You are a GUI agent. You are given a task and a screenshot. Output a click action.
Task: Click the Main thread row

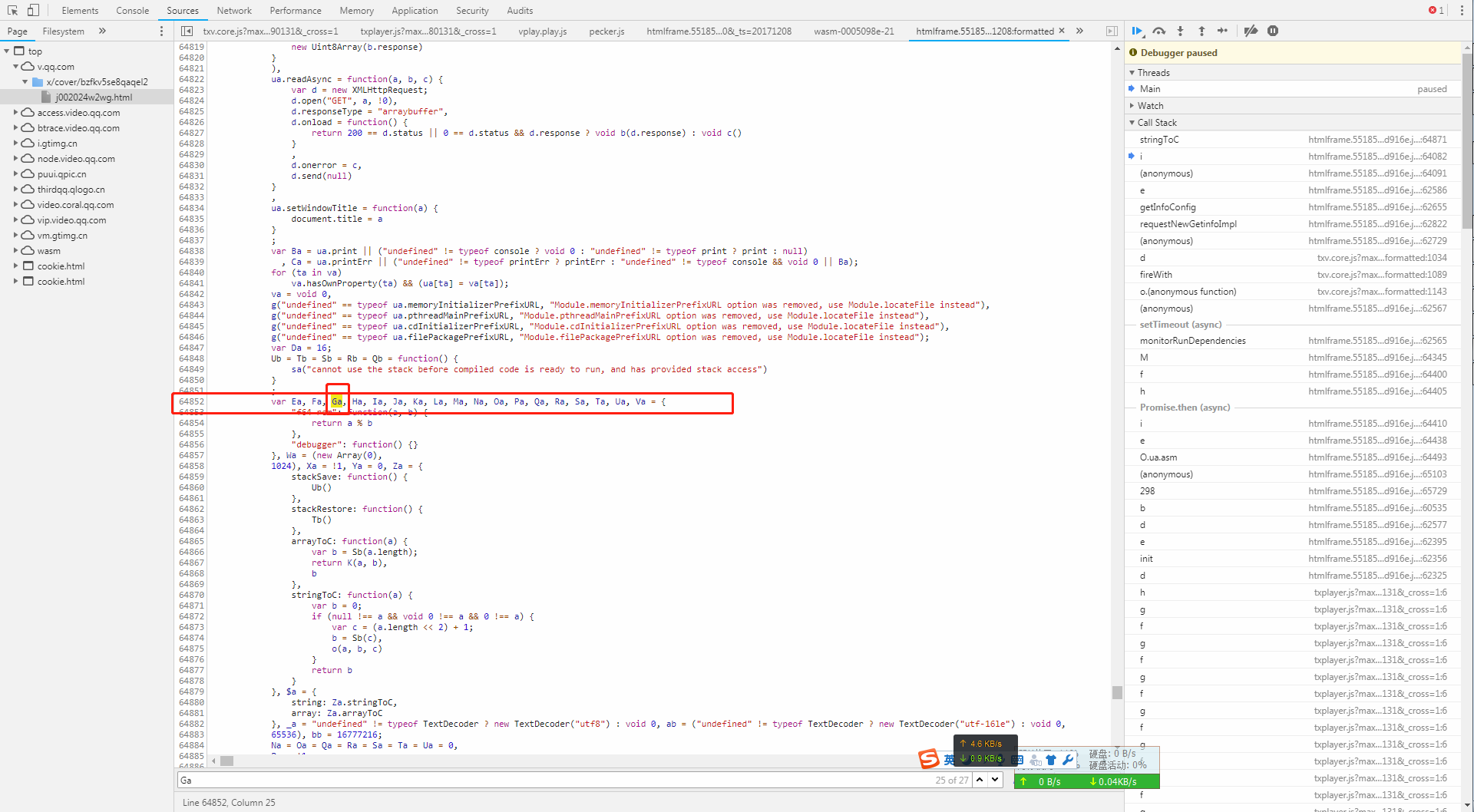coord(1293,89)
